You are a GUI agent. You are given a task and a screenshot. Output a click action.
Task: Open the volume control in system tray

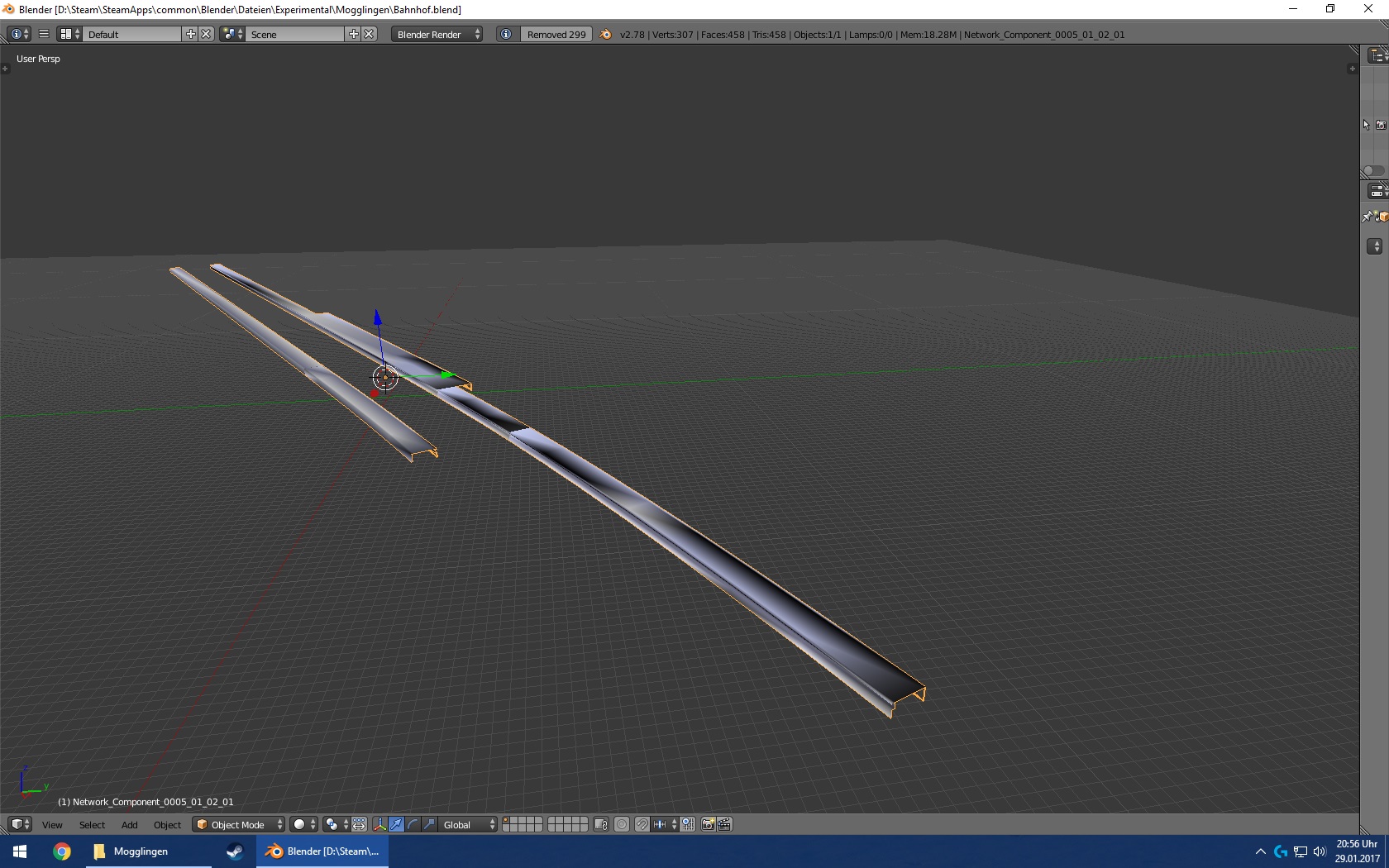click(x=1320, y=851)
